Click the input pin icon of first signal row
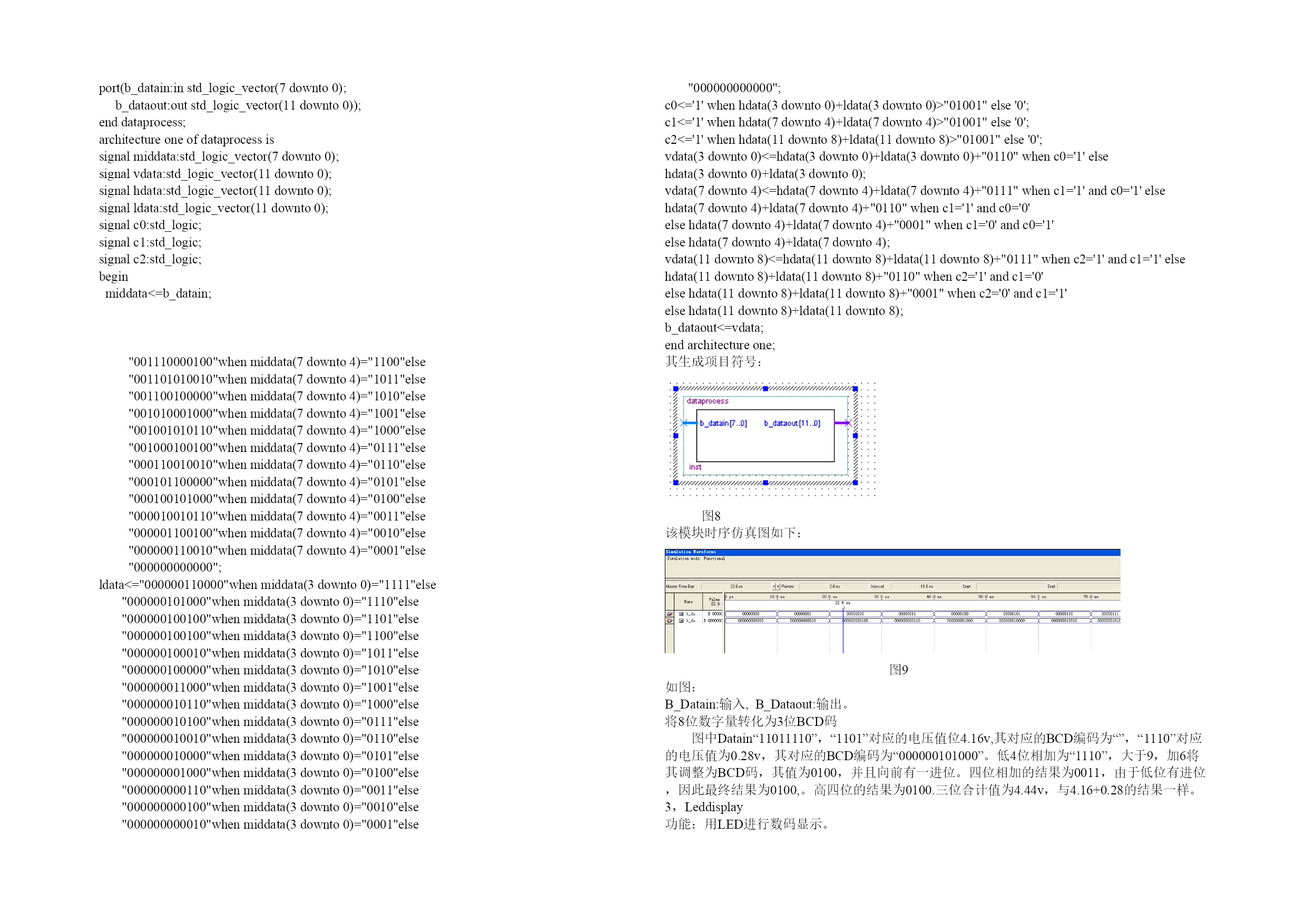 click(x=670, y=614)
